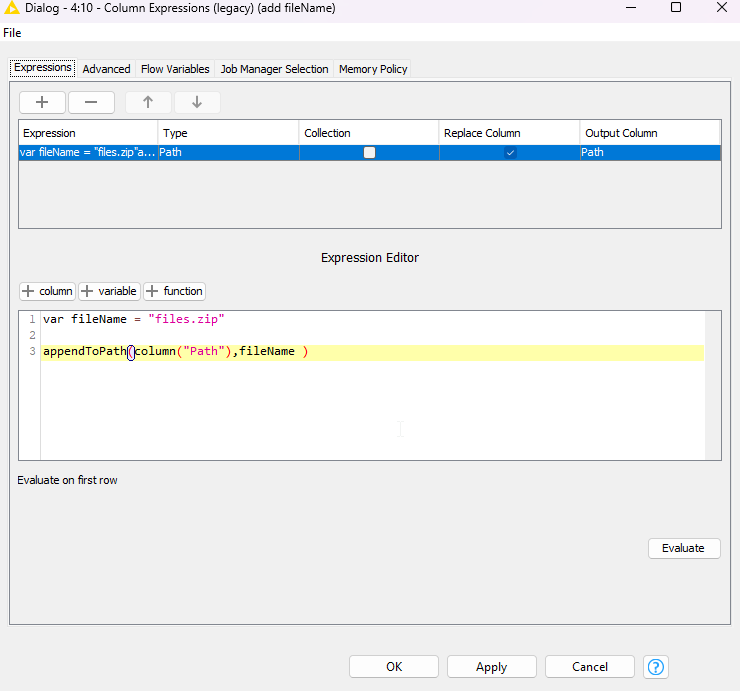740x691 pixels.
Task: Remove selected expression with minus icon
Action: (91, 102)
